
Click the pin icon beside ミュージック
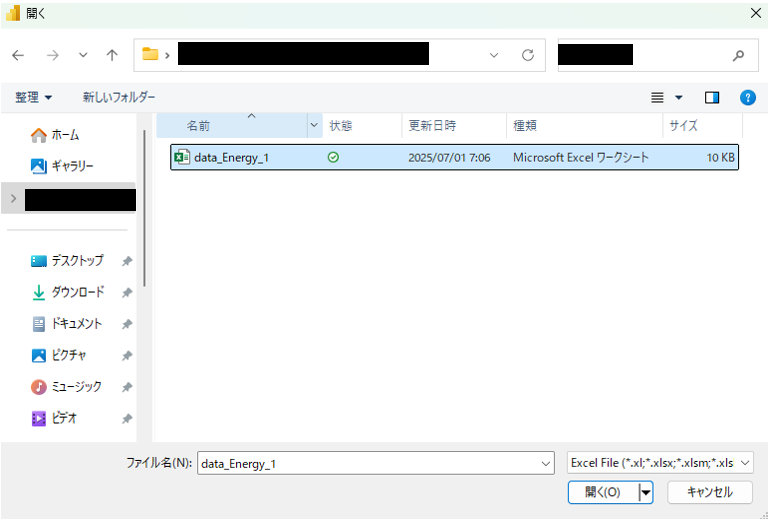pyautogui.click(x=127, y=387)
